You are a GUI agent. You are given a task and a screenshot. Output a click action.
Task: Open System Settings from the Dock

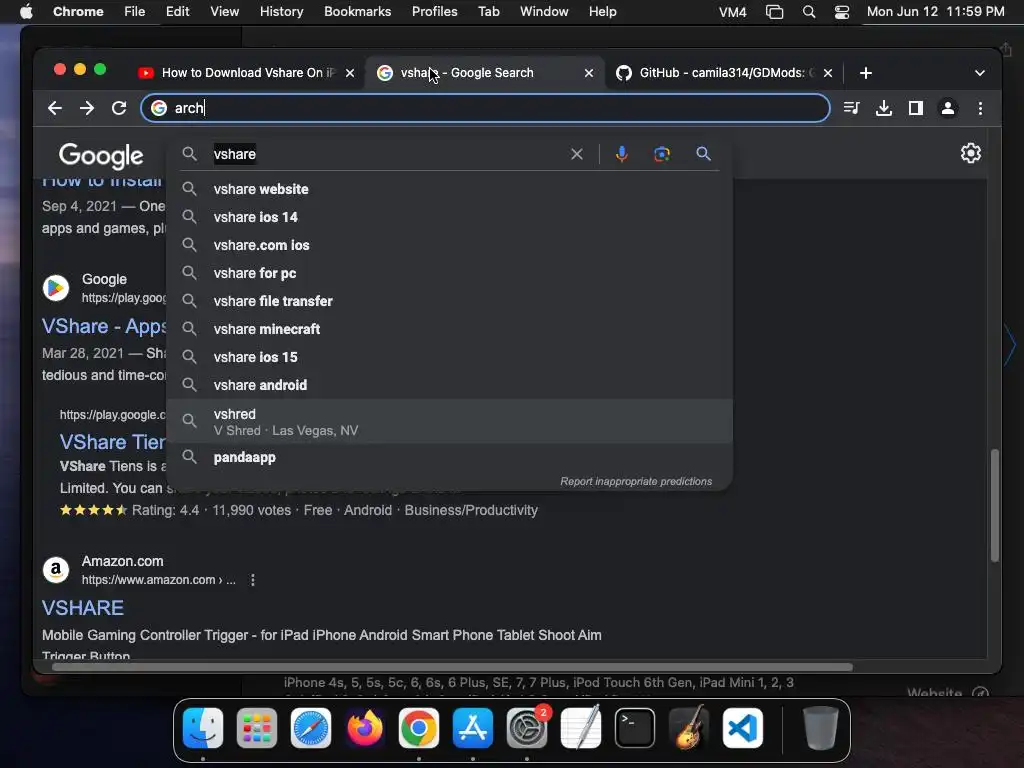point(527,728)
